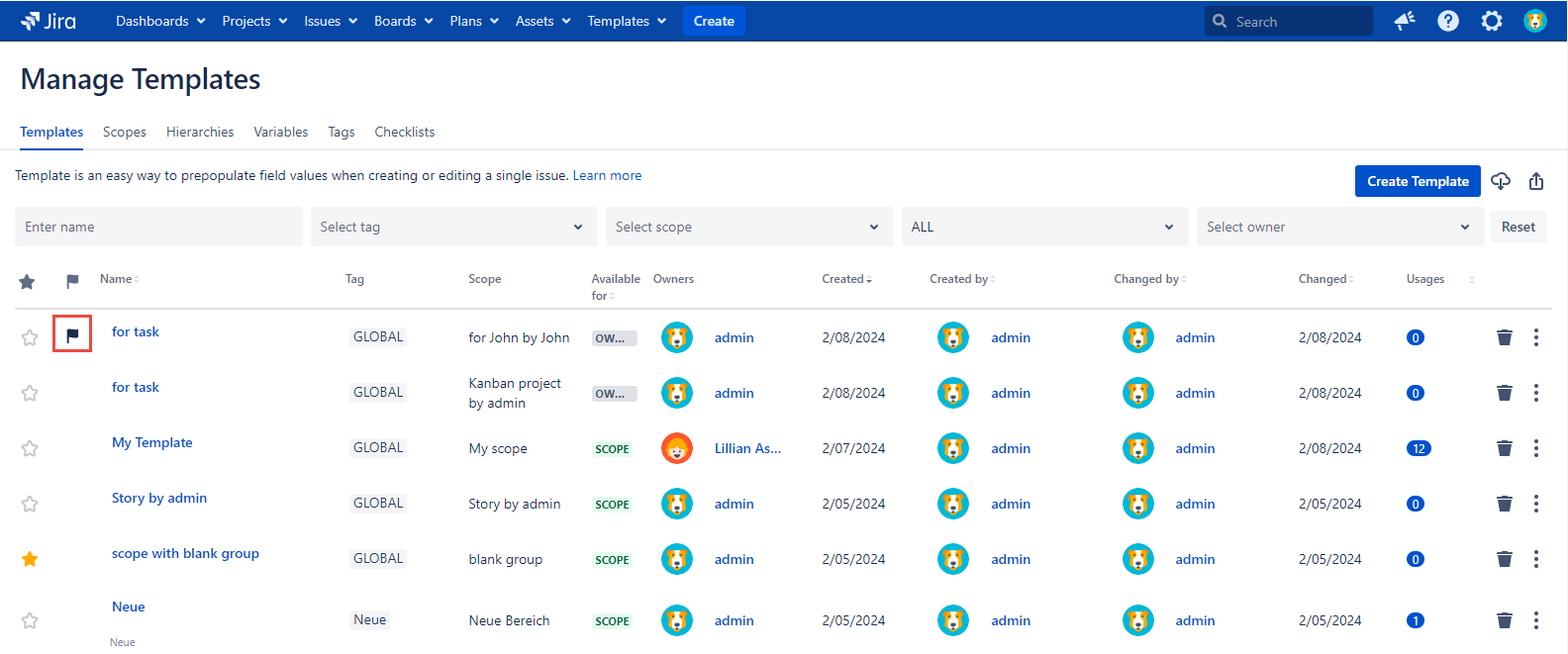Click the Create Template button

(1418, 181)
